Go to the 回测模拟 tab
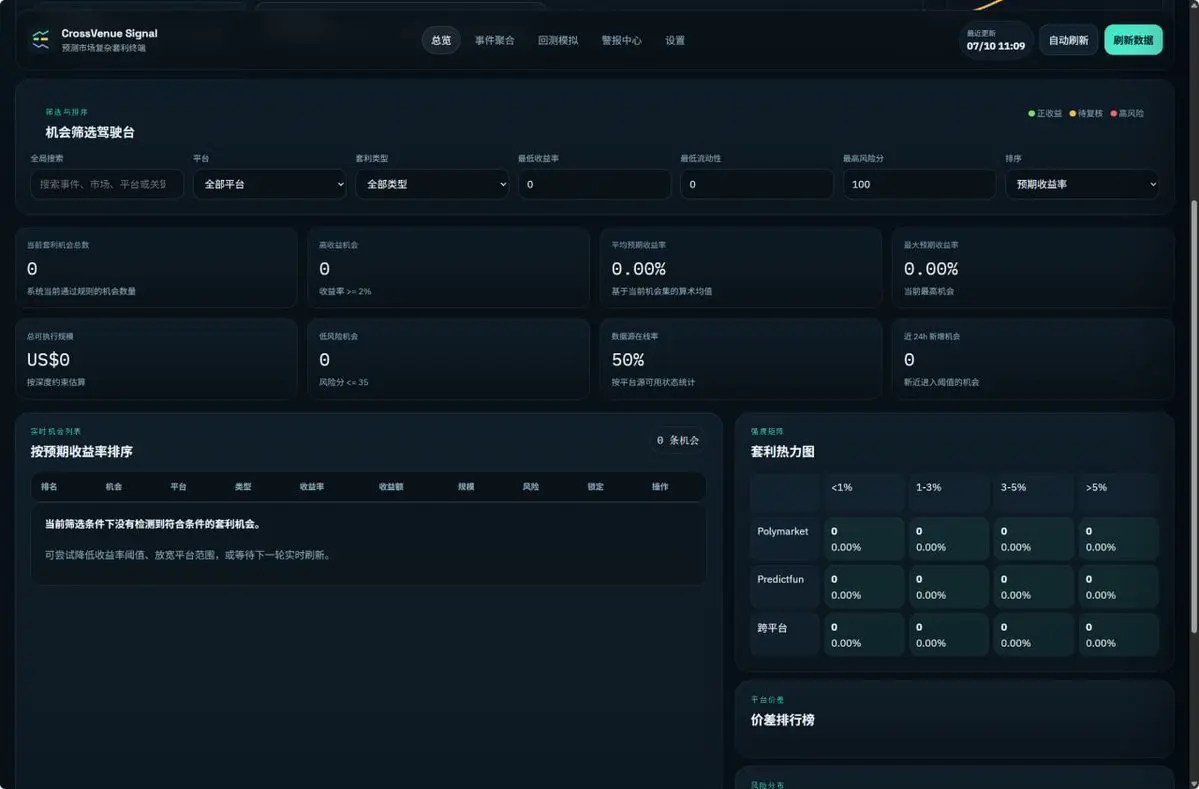Image resolution: width=1199 pixels, height=789 pixels. tap(558, 41)
